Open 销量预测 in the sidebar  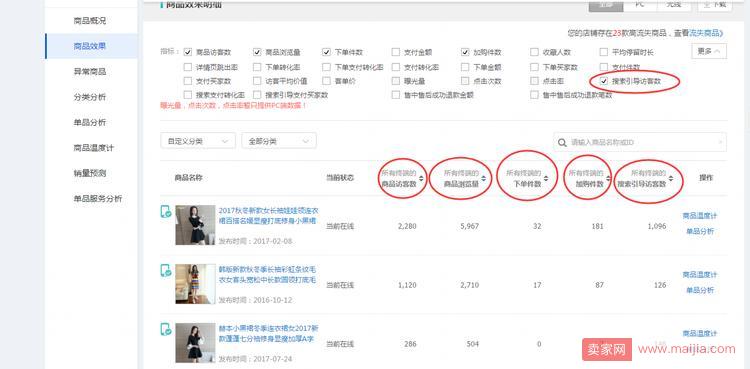(90, 173)
